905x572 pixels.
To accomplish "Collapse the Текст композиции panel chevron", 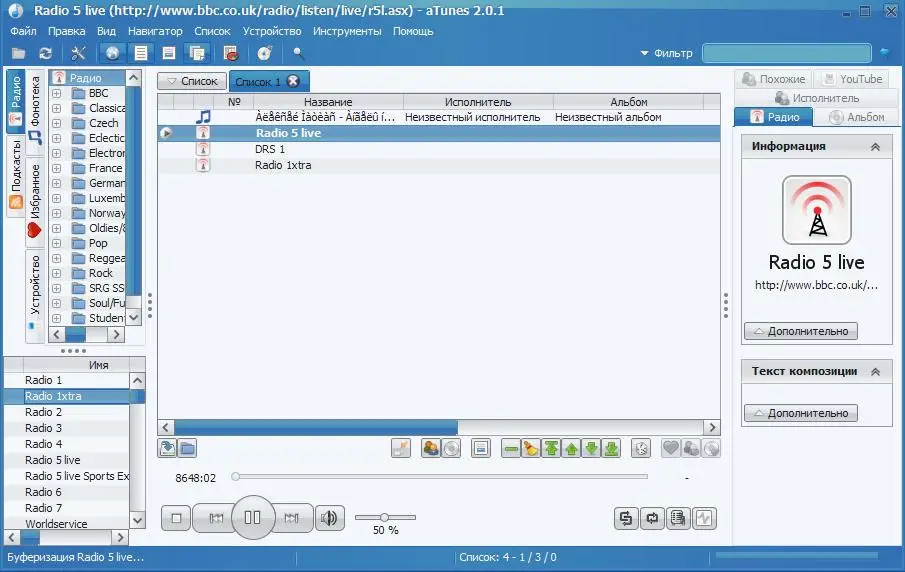I will [x=875, y=372].
